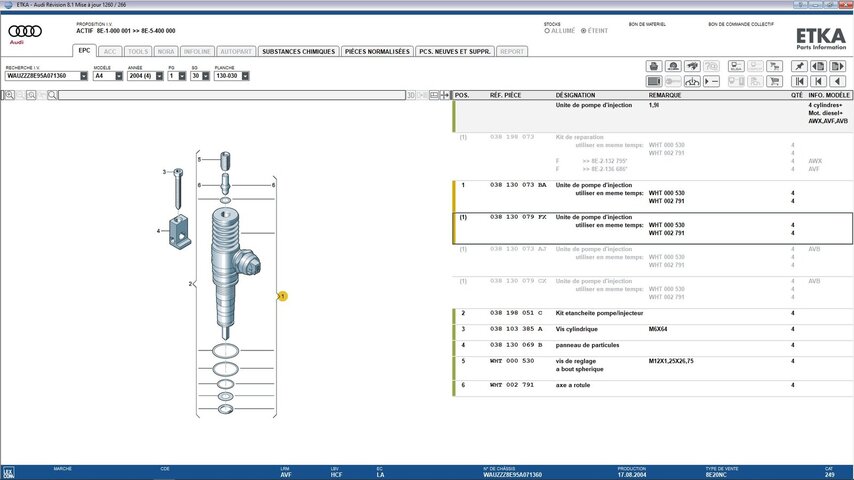Go to next illustration page icon
854x480 pixels.
click(837, 66)
